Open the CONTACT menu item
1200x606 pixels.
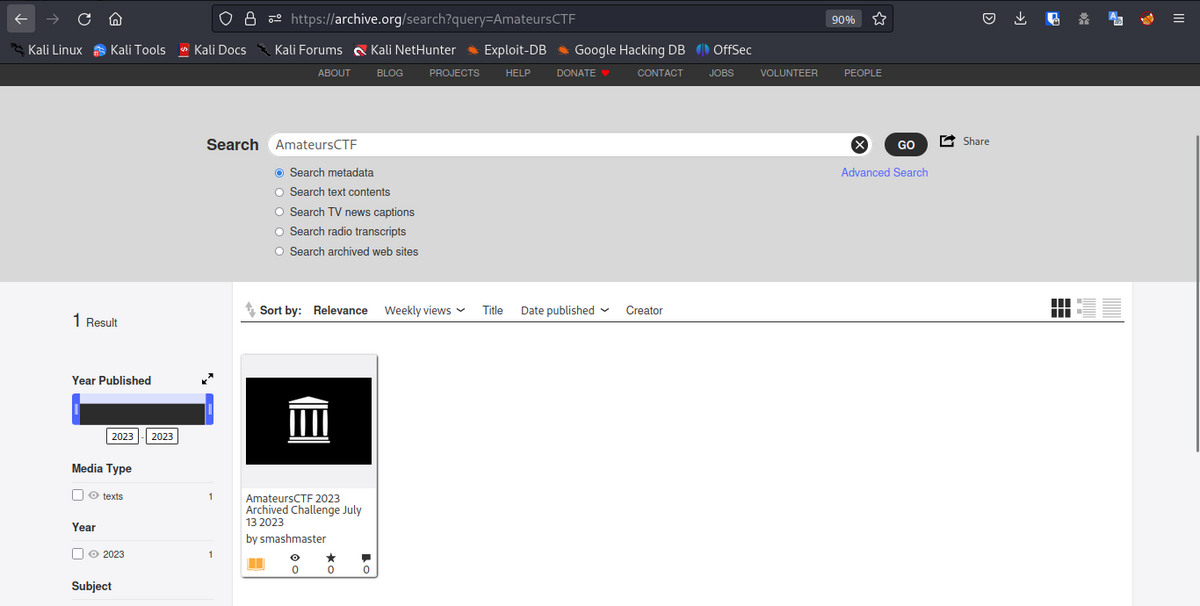pos(660,73)
